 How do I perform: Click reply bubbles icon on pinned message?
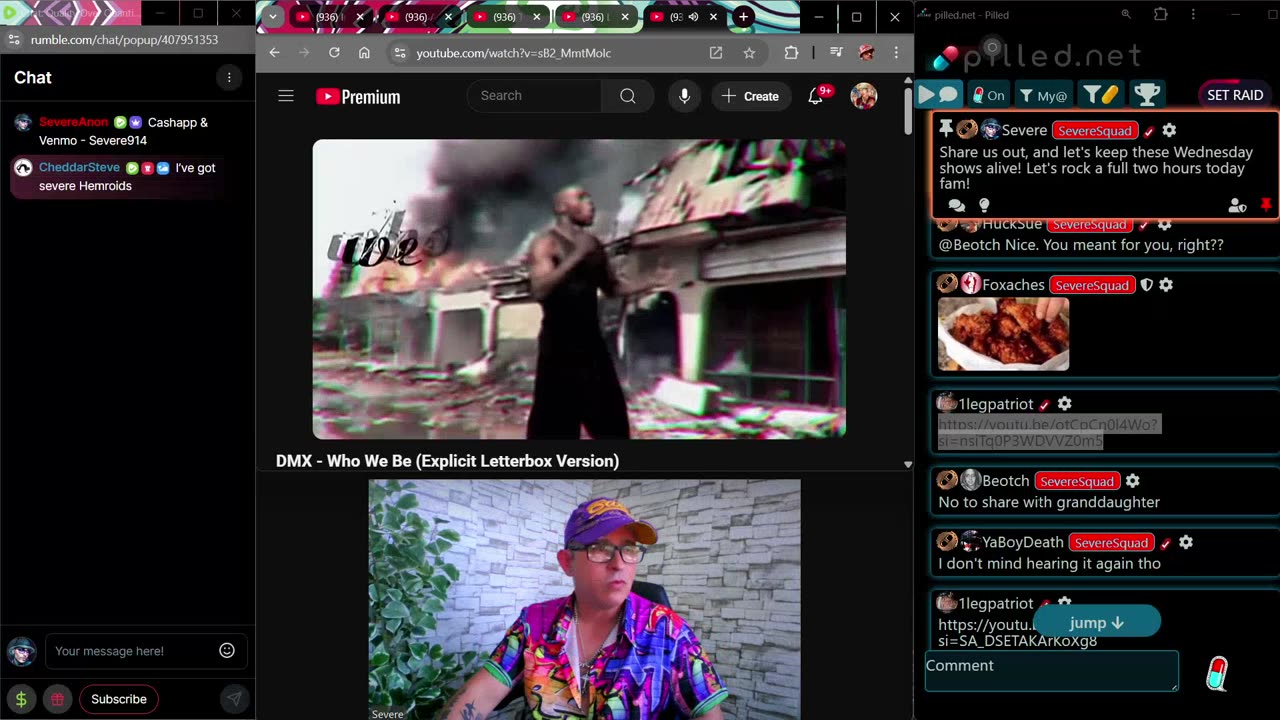956,205
